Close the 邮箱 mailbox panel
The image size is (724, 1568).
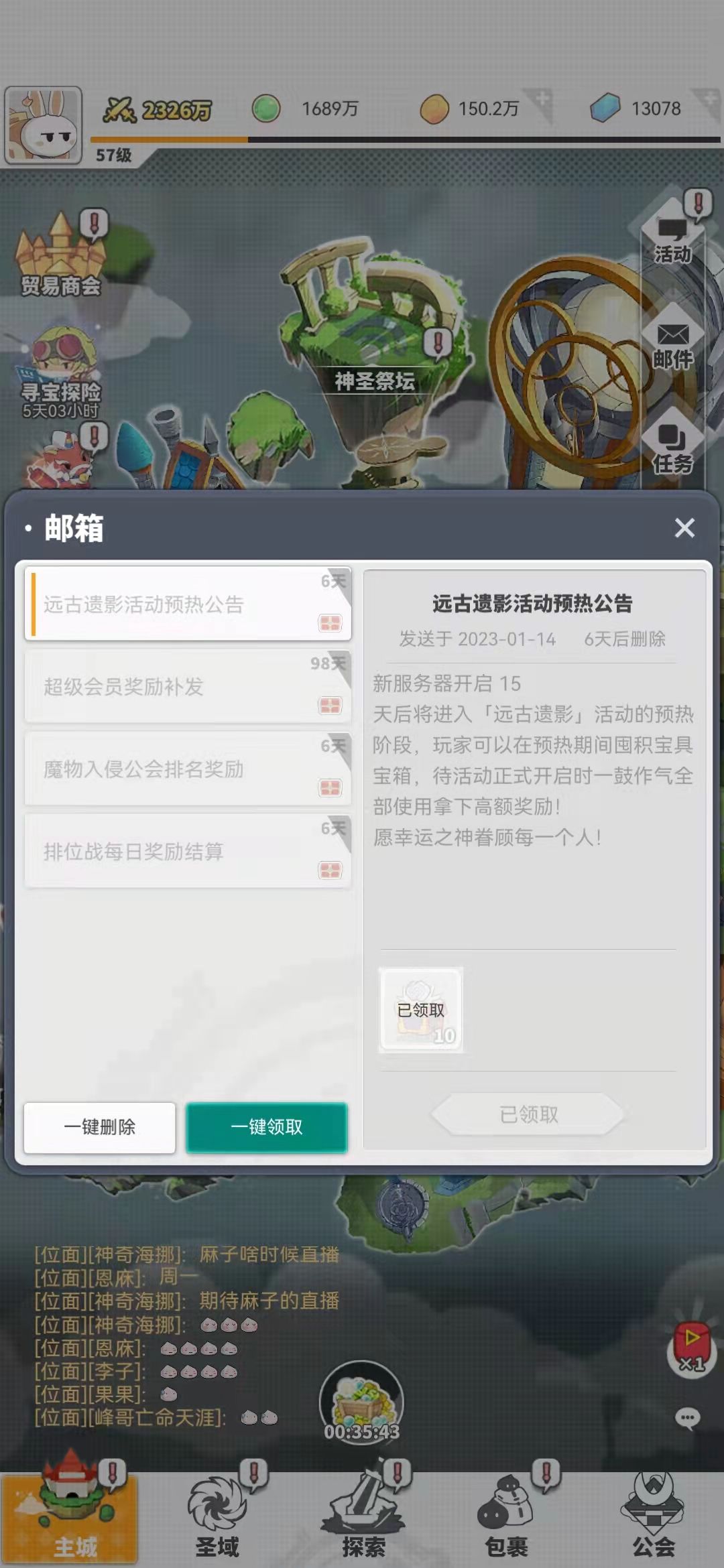coord(684,528)
